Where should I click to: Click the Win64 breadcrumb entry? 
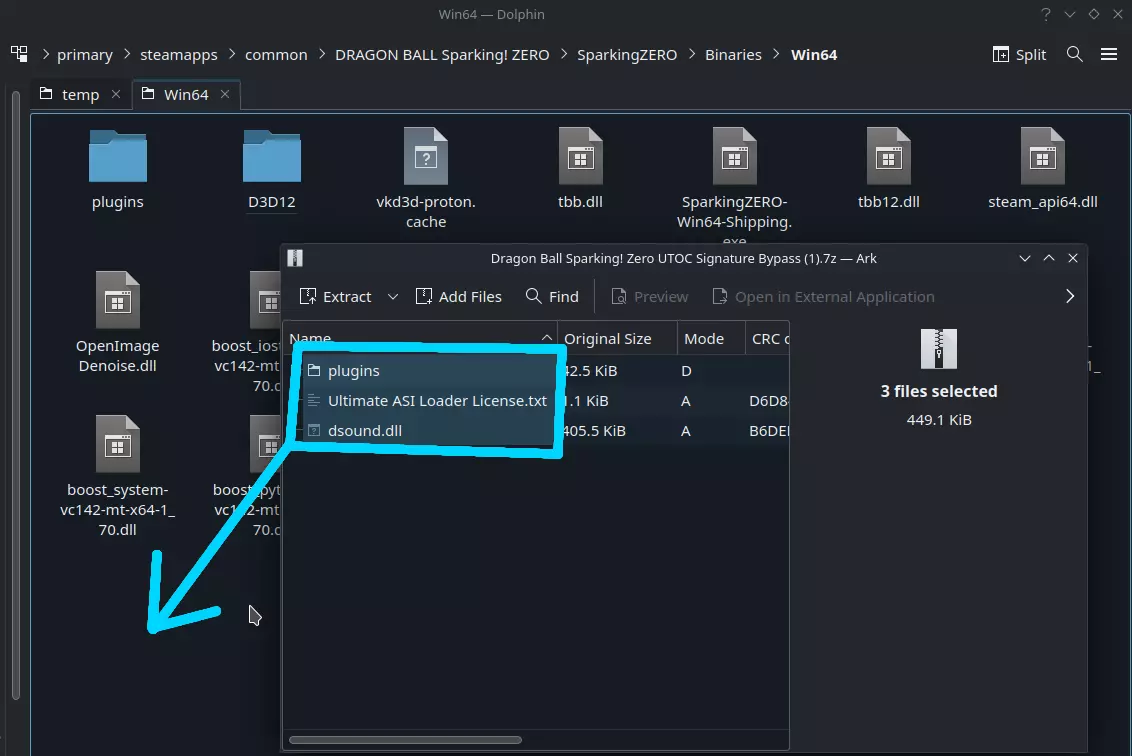[814, 55]
